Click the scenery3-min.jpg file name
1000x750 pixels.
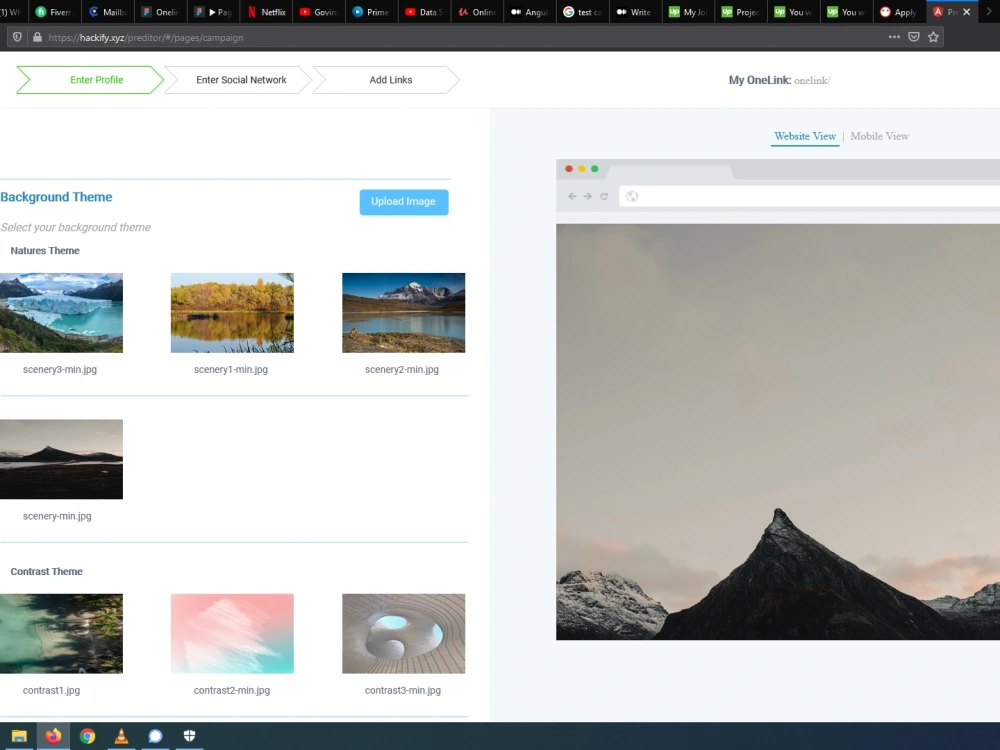pyautogui.click(x=60, y=369)
